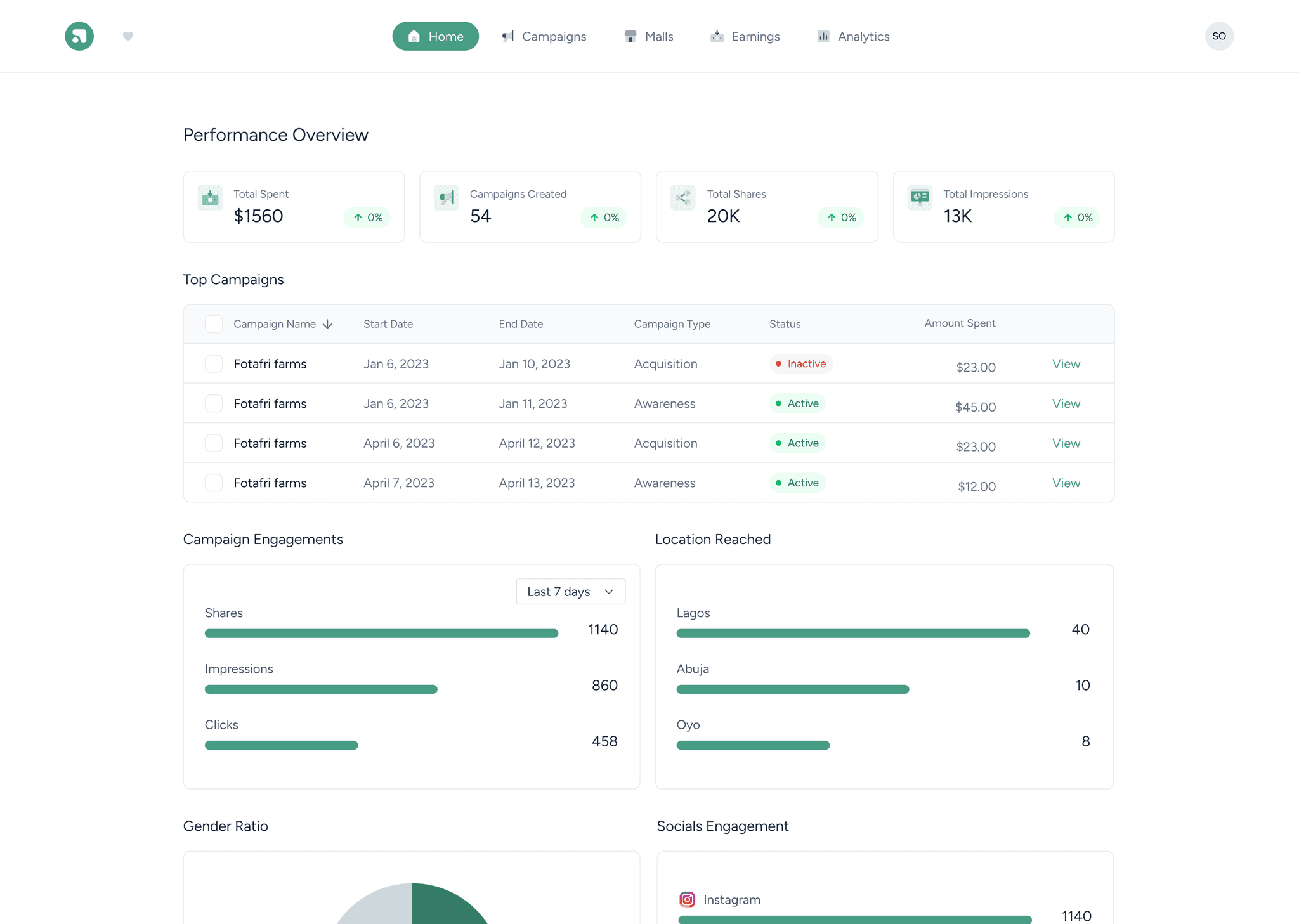The height and width of the screenshot is (924, 1299).
Task: Click the Active badge on April 12 campaign
Action: 797,443
